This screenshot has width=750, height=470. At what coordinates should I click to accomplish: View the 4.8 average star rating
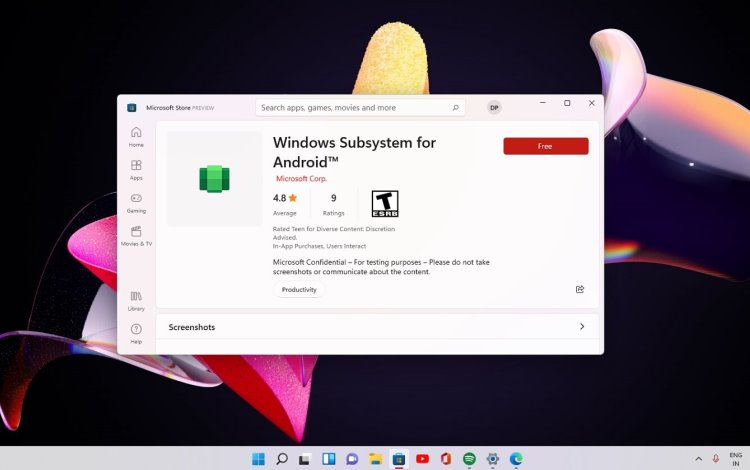[x=285, y=198]
